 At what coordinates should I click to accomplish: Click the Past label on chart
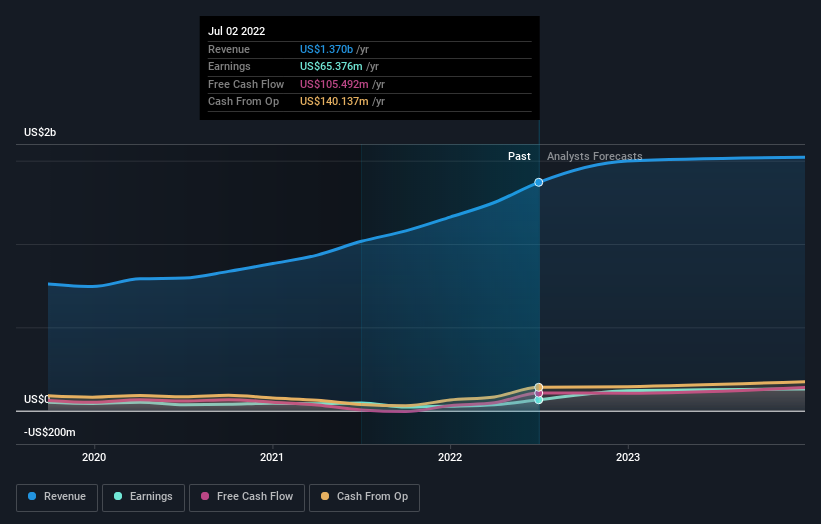(519, 156)
